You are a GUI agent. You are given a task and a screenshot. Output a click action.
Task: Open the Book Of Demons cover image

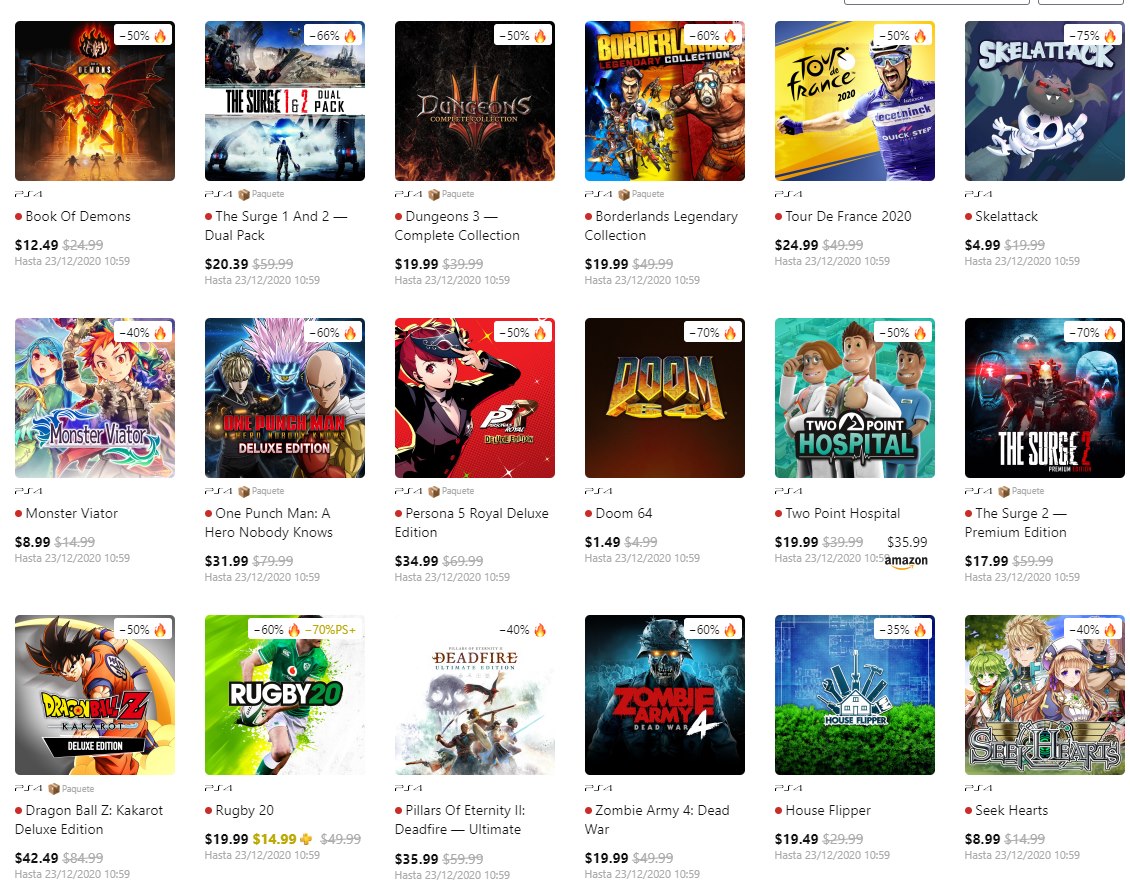(x=94, y=101)
